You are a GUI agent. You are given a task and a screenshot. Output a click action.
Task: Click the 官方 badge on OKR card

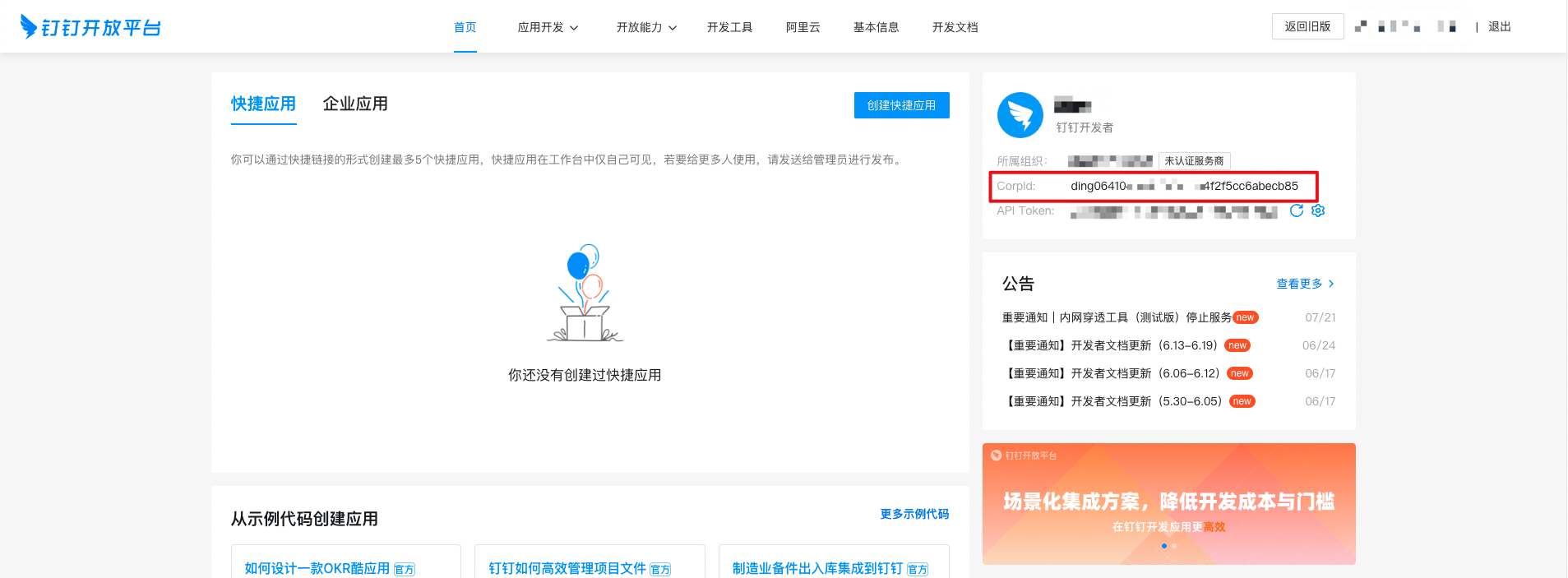click(x=405, y=569)
